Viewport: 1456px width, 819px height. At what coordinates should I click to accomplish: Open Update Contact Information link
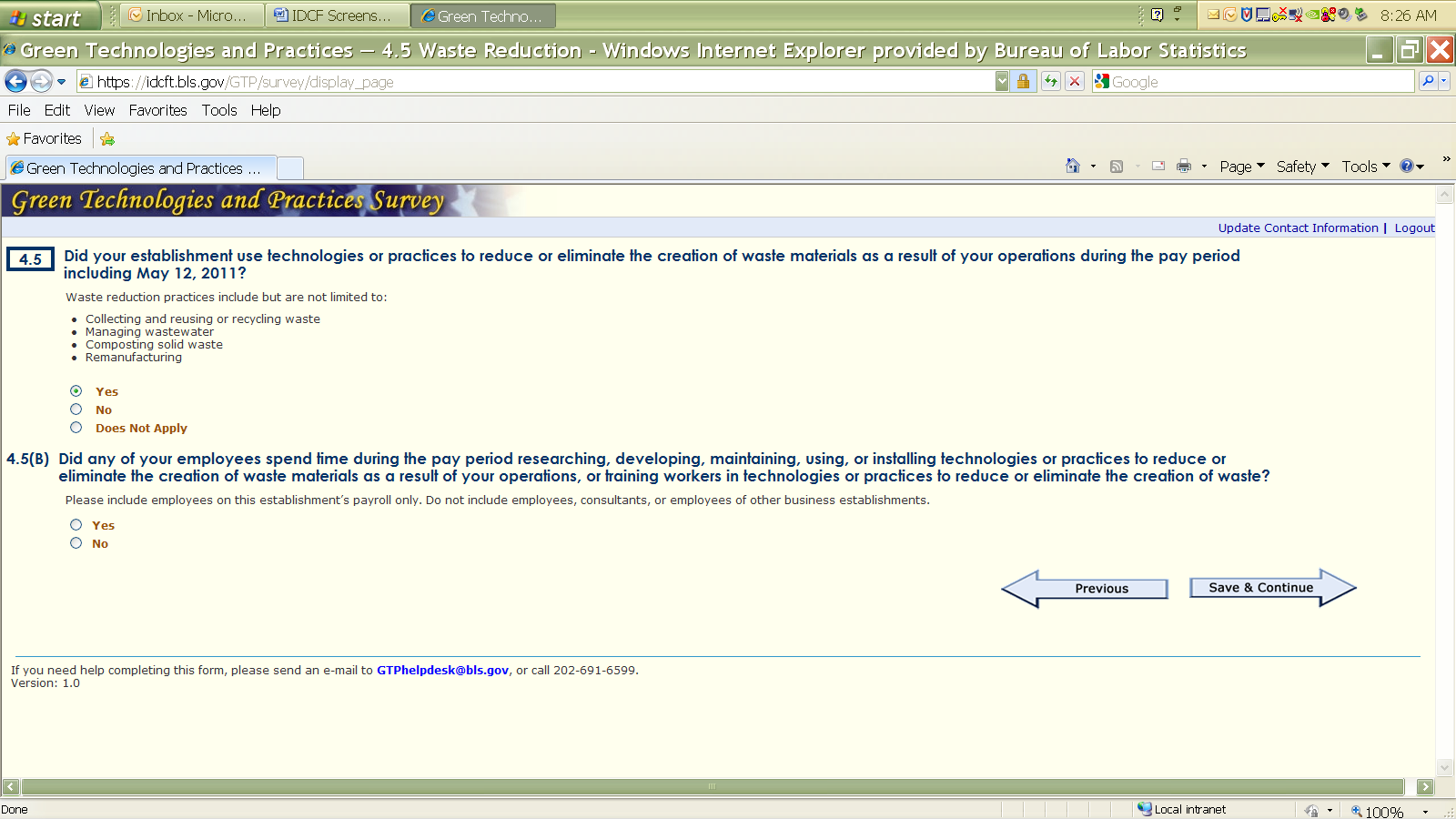tap(1298, 228)
